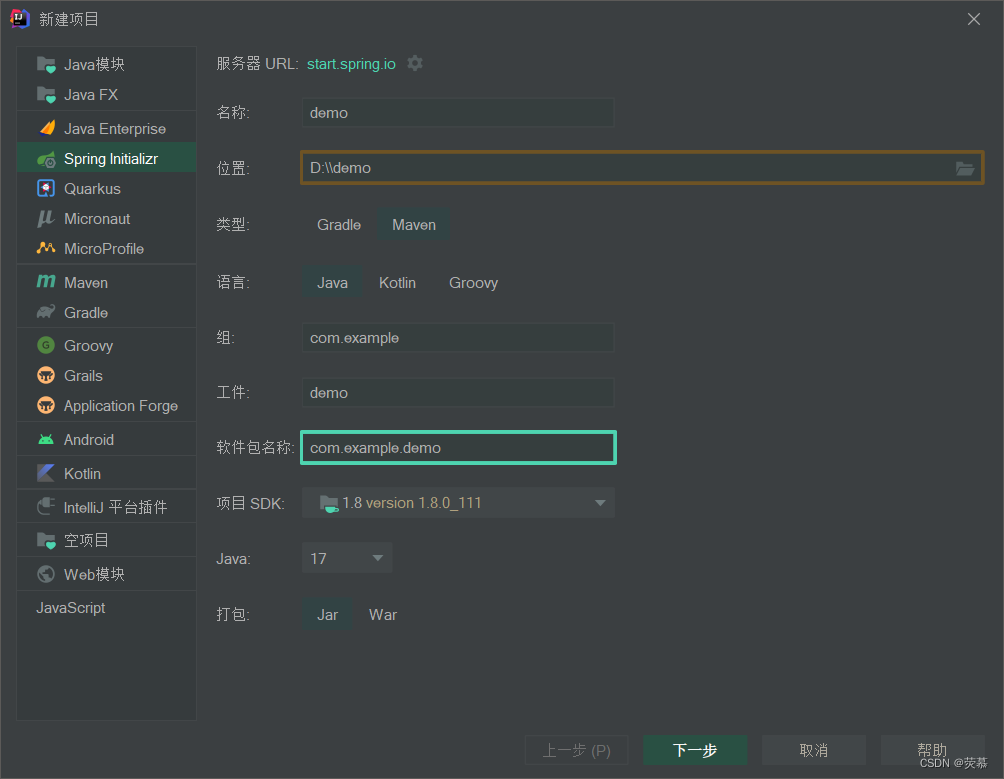
Task: Click the Quarkus icon in sidebar
Action: coord(46,189)
